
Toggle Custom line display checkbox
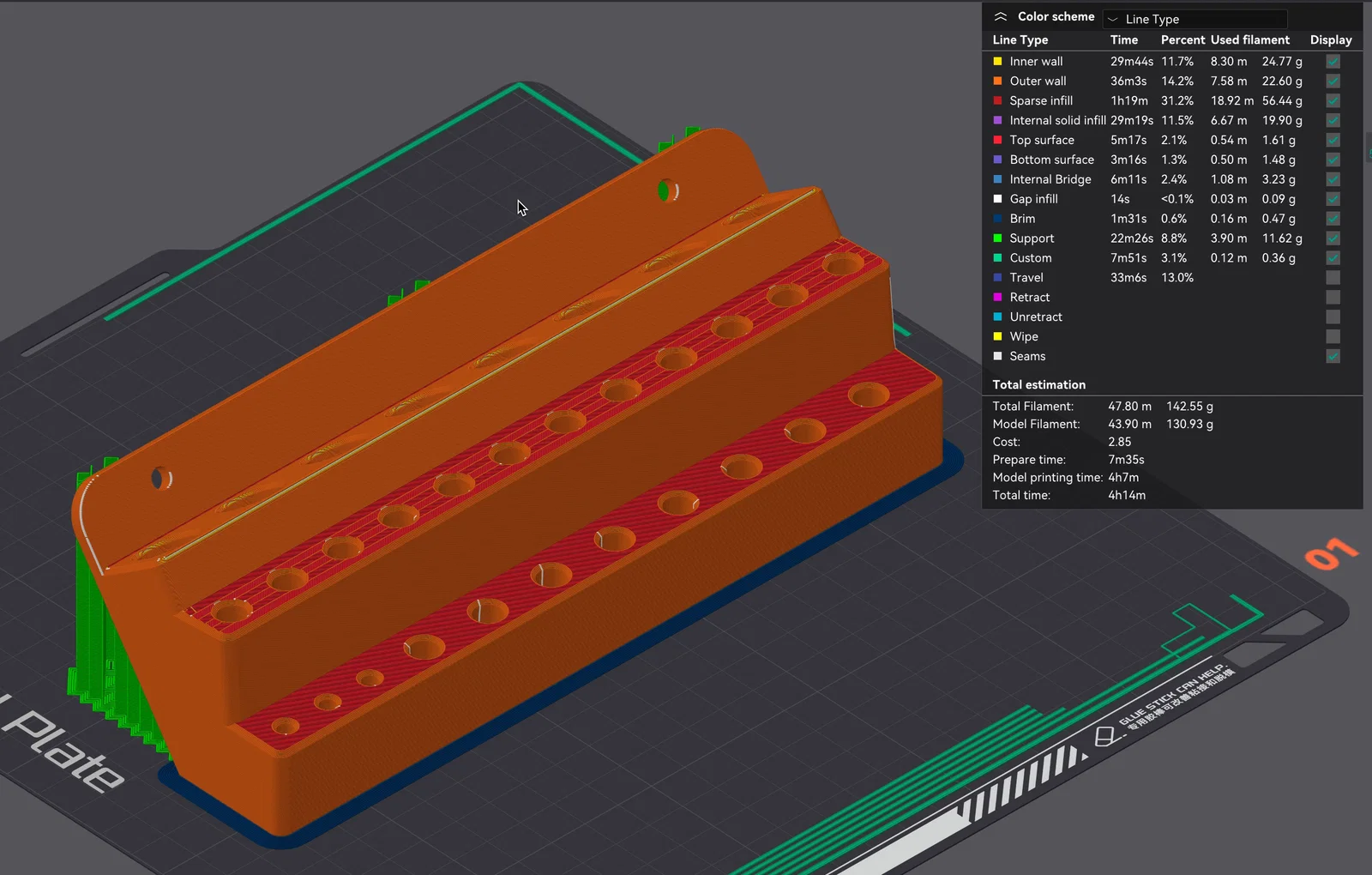click(1333, 259)
